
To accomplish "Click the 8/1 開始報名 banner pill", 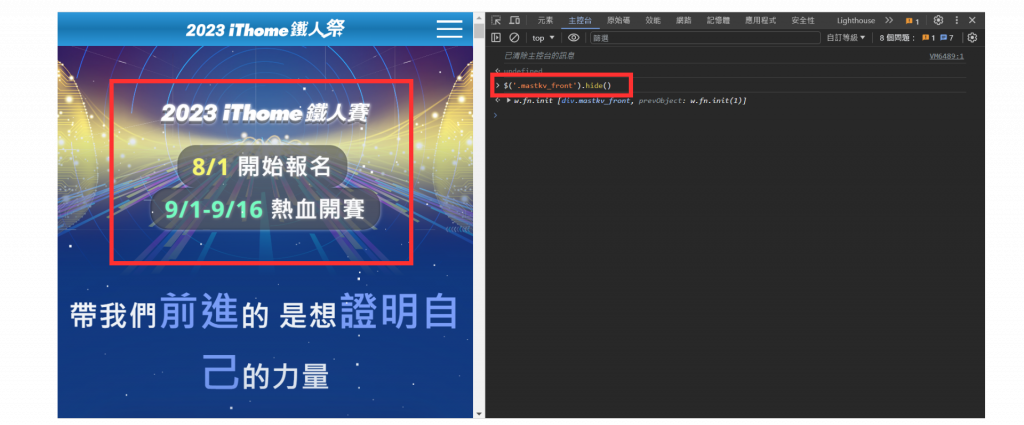I will click(x=262, y=167).
